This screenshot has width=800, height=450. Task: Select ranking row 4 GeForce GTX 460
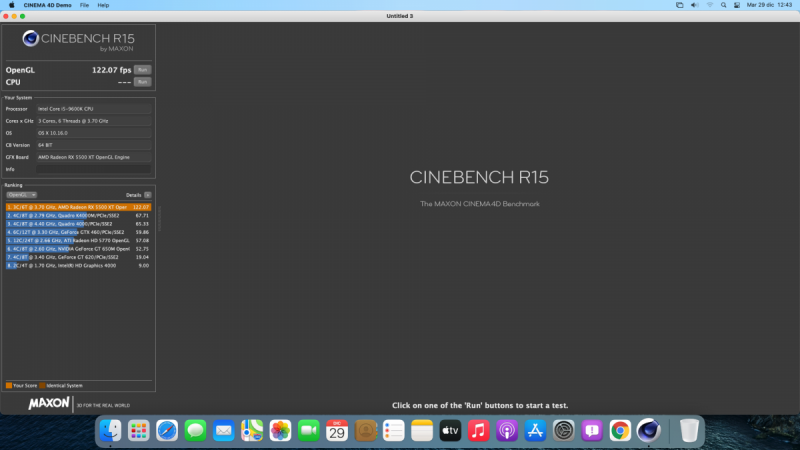point(78,232)
